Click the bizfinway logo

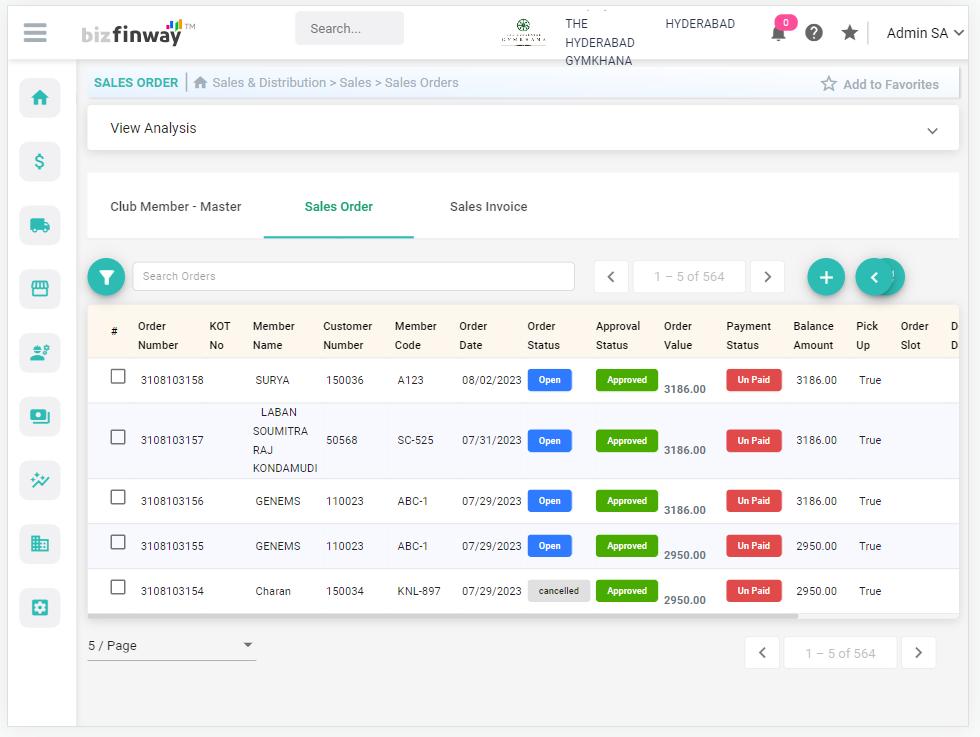click(x=138, y=33)
